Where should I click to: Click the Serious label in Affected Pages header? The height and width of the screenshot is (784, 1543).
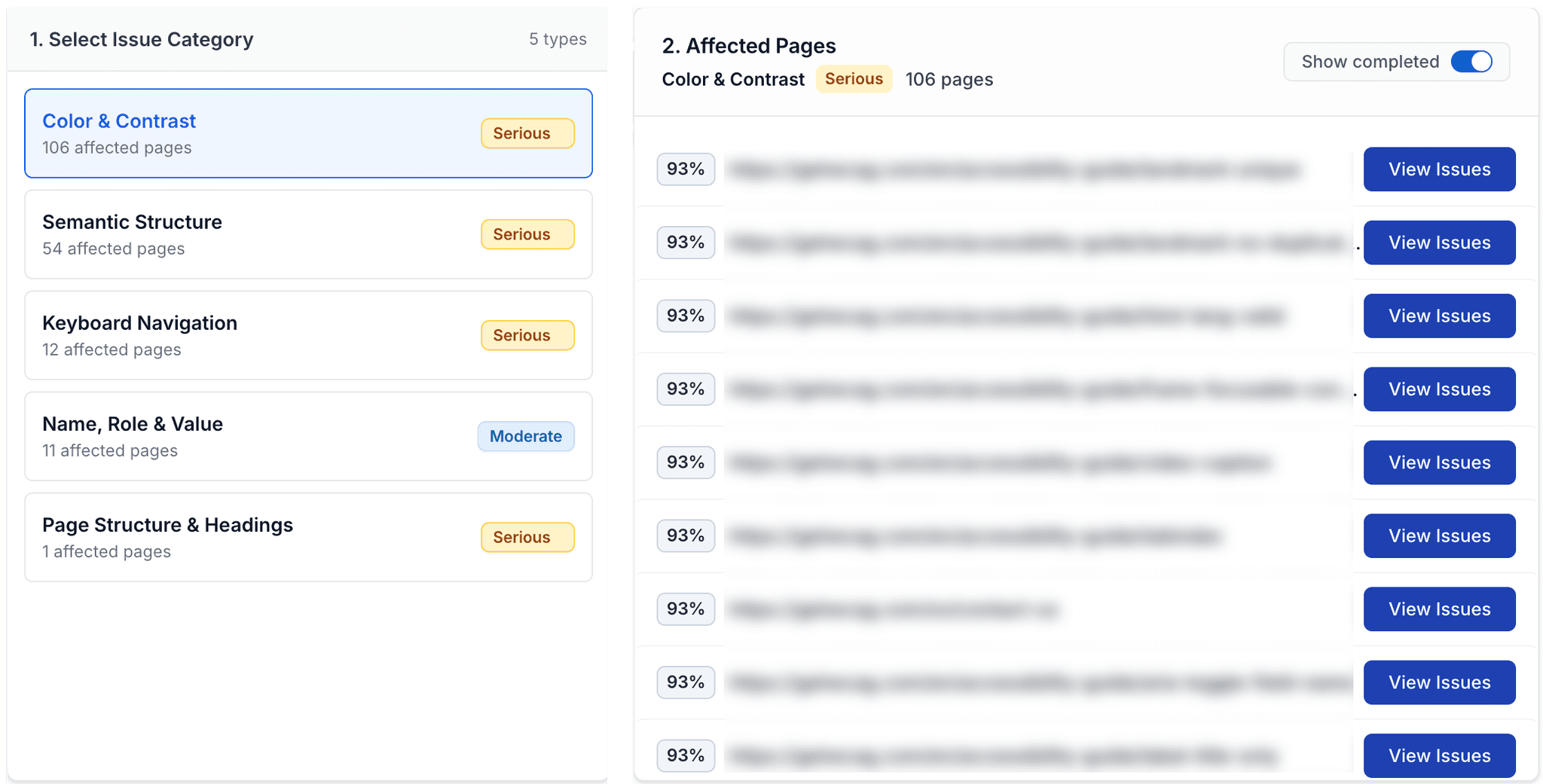(853, 78)
